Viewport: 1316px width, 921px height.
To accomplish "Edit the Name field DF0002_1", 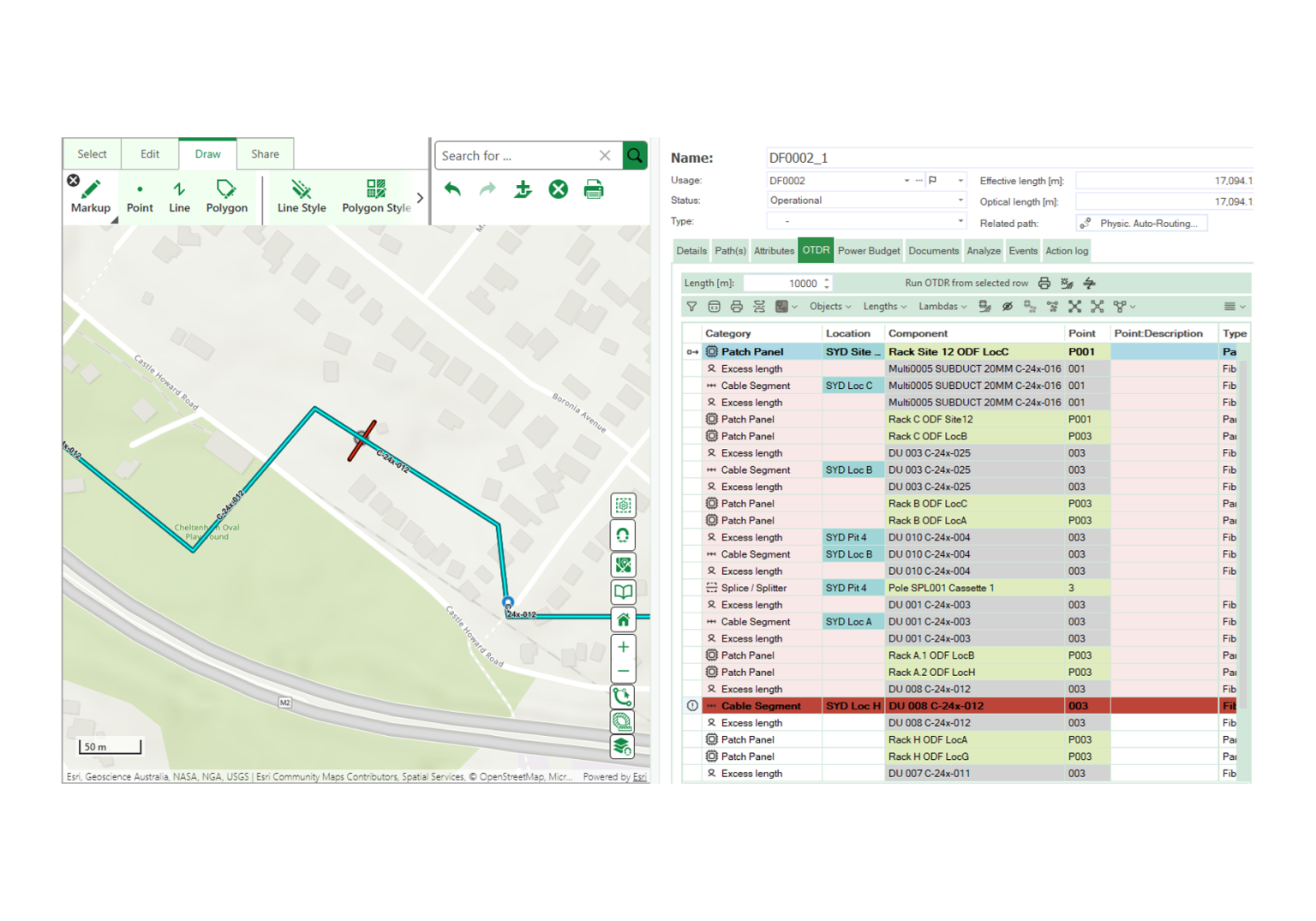I will click(1009, 158).
